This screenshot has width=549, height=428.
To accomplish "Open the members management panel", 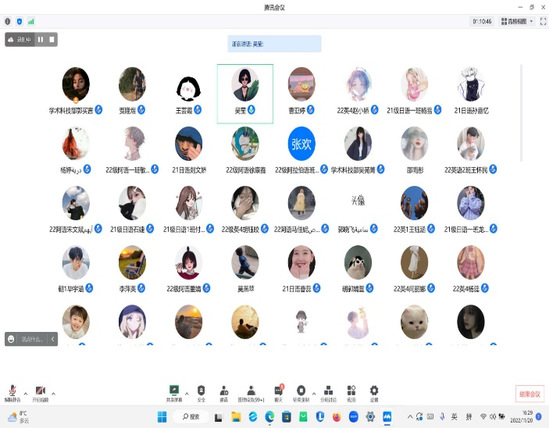I will (251, 393).
